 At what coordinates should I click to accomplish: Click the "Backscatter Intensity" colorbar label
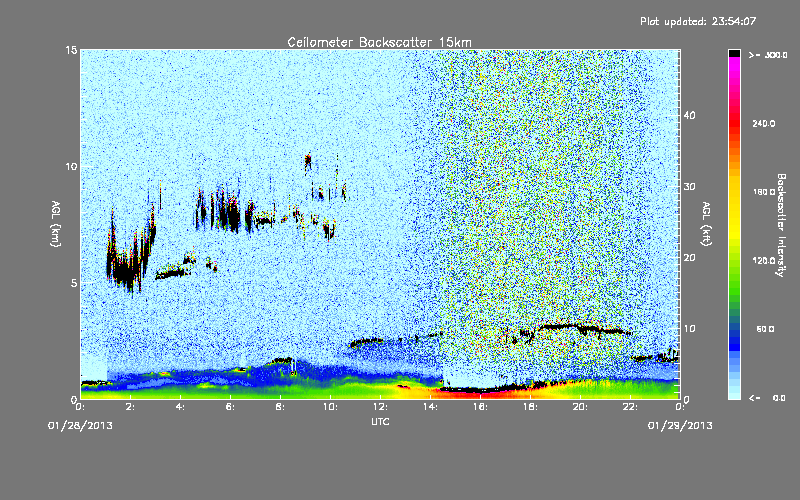pos(781,225)
